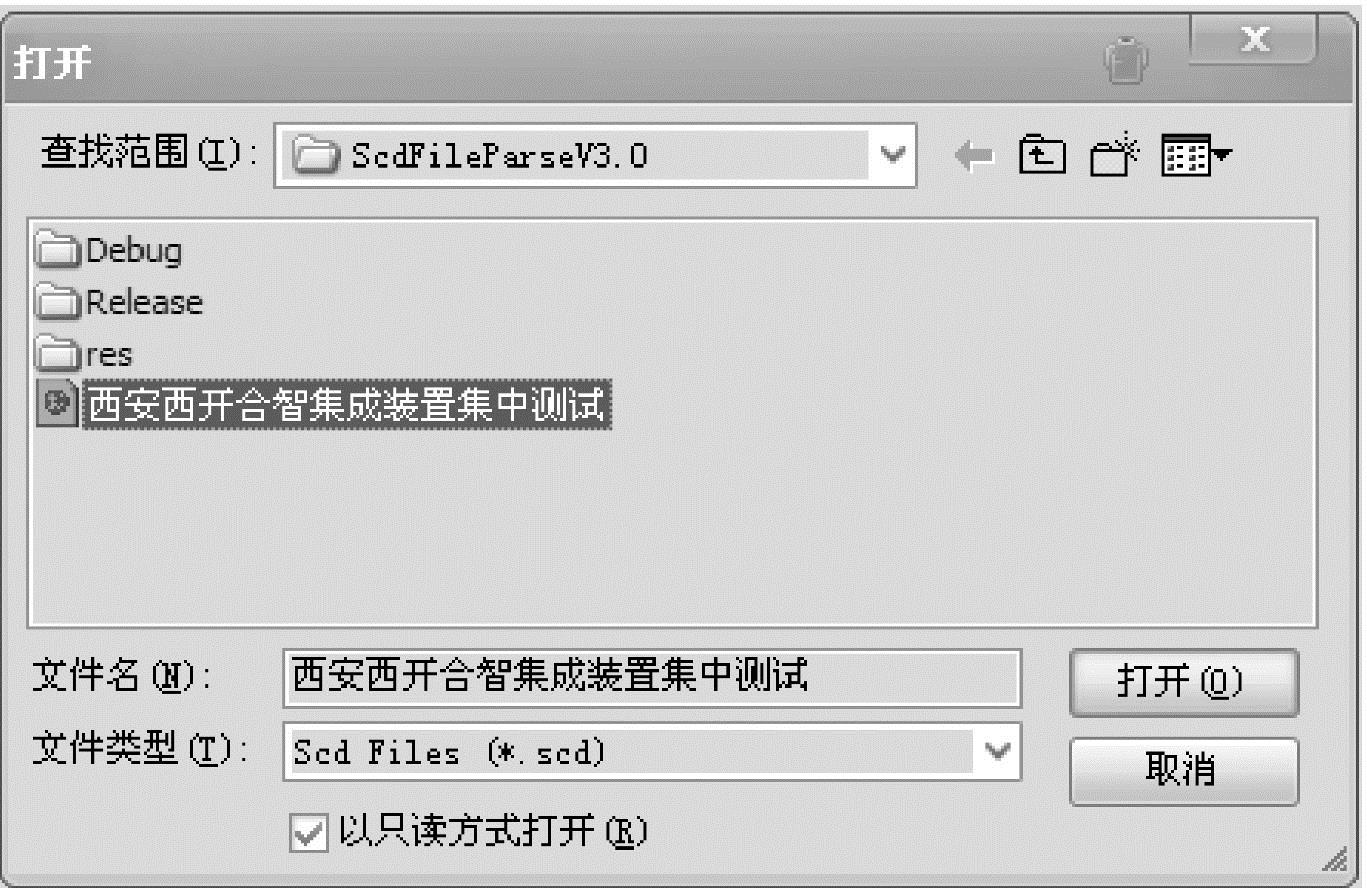Select the Debug folder icon
The height and width of the screenshot is (888, 1367).
tap(58, 251)
